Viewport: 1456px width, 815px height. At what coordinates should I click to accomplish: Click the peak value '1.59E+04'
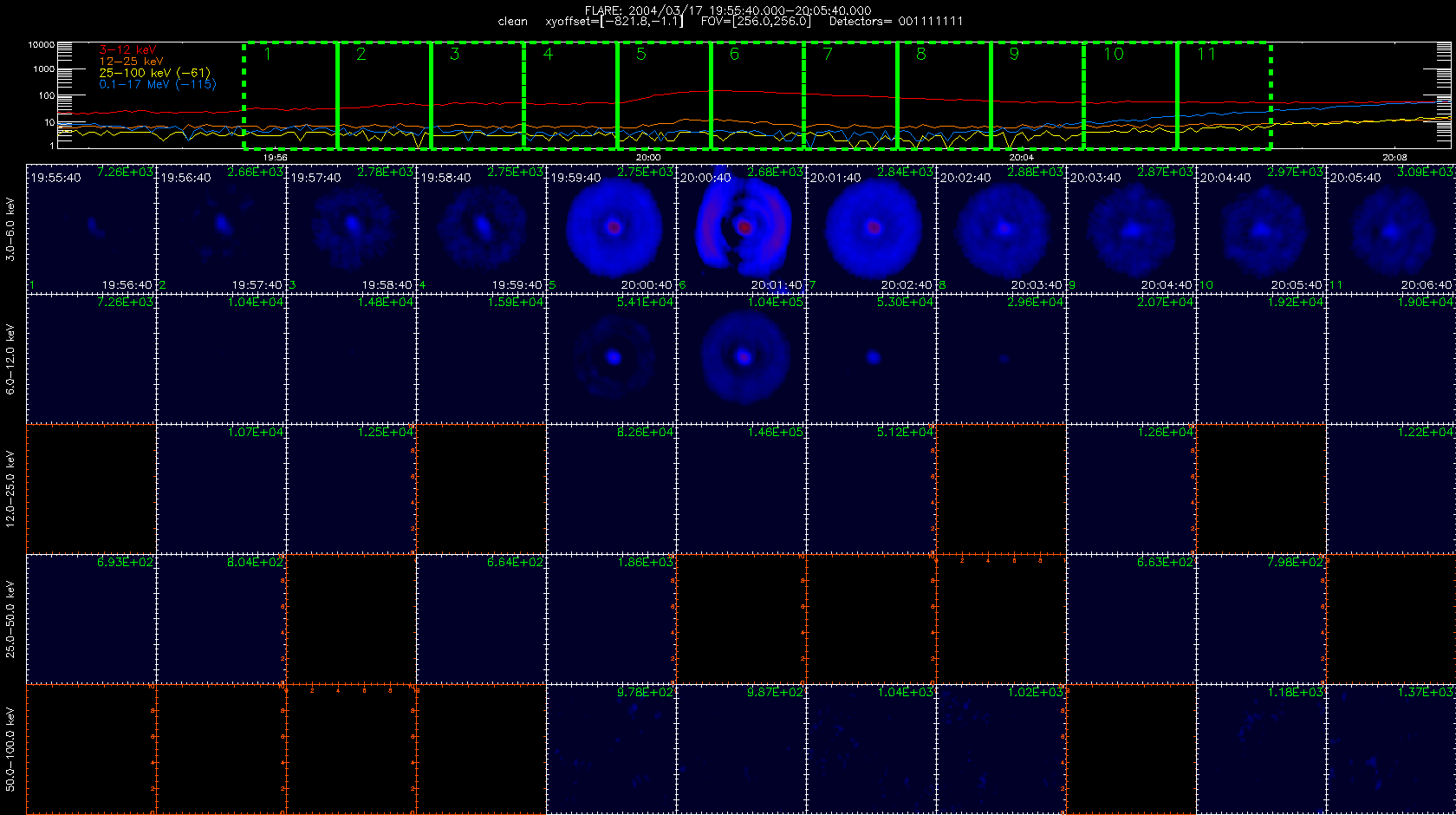[x=516, y=303]
